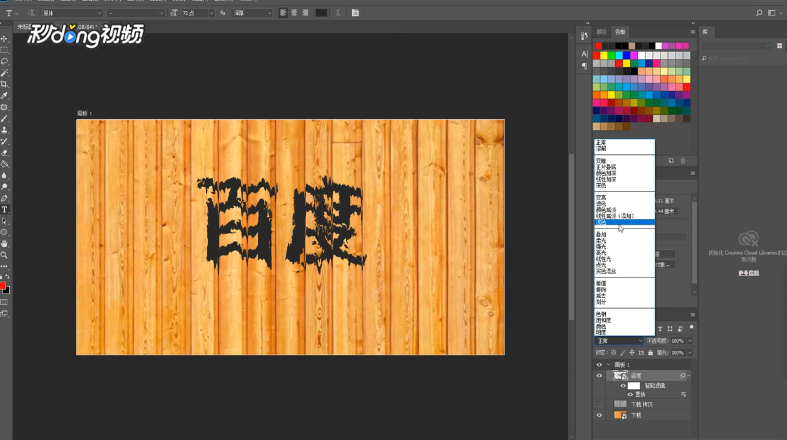Open the layer opacity slider arrow
This screenshot has width=787, height=440.
(690, 341)
